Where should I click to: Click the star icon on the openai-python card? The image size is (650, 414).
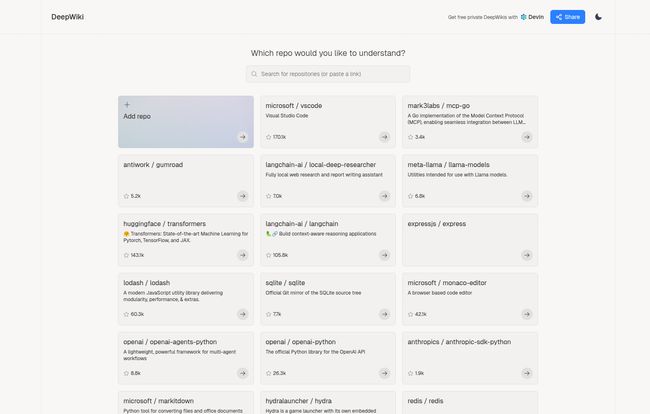[x=268, y=373]
